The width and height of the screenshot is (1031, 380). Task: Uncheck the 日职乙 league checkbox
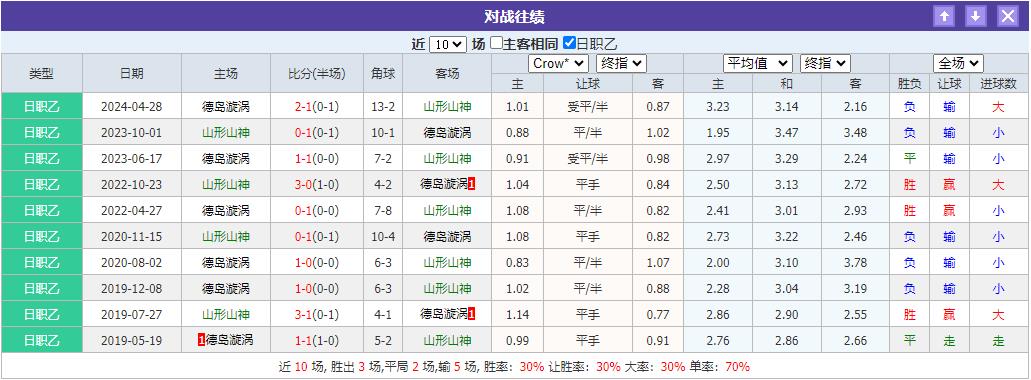tap(569, 43)
